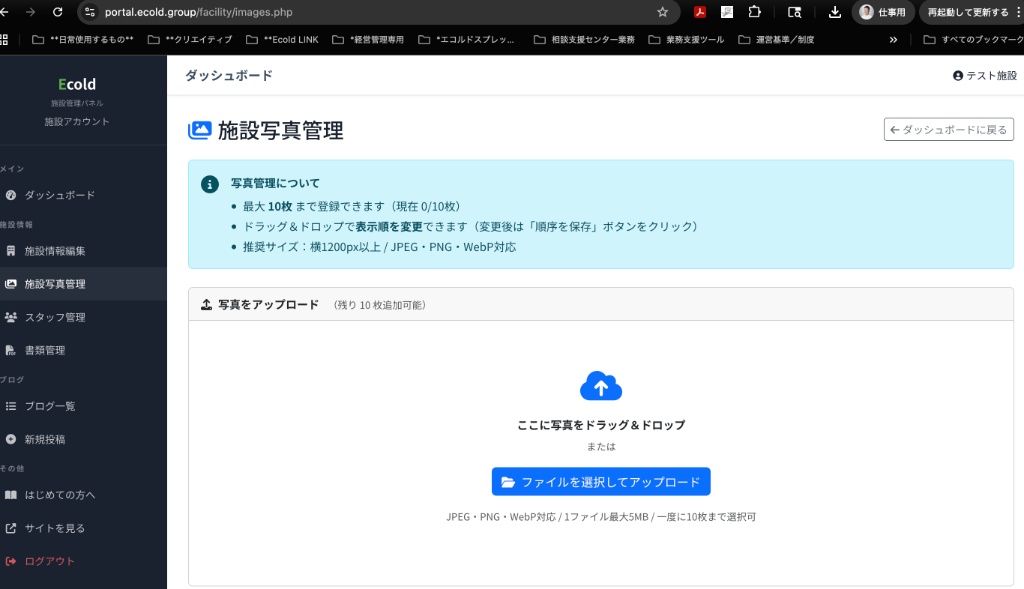Open 運営基準/制度 bookmark folder
1024x589 pixels.
click(x=776, y=39)
